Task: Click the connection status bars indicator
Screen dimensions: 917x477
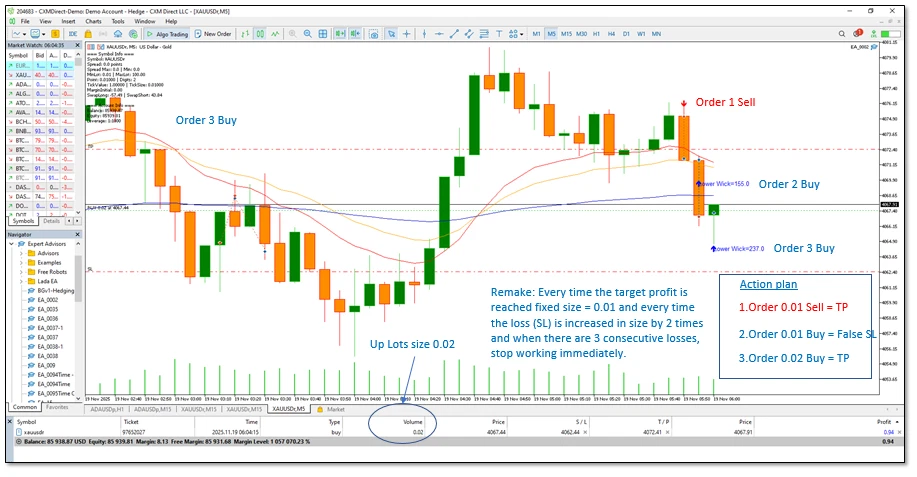Action: coord(890,34)
